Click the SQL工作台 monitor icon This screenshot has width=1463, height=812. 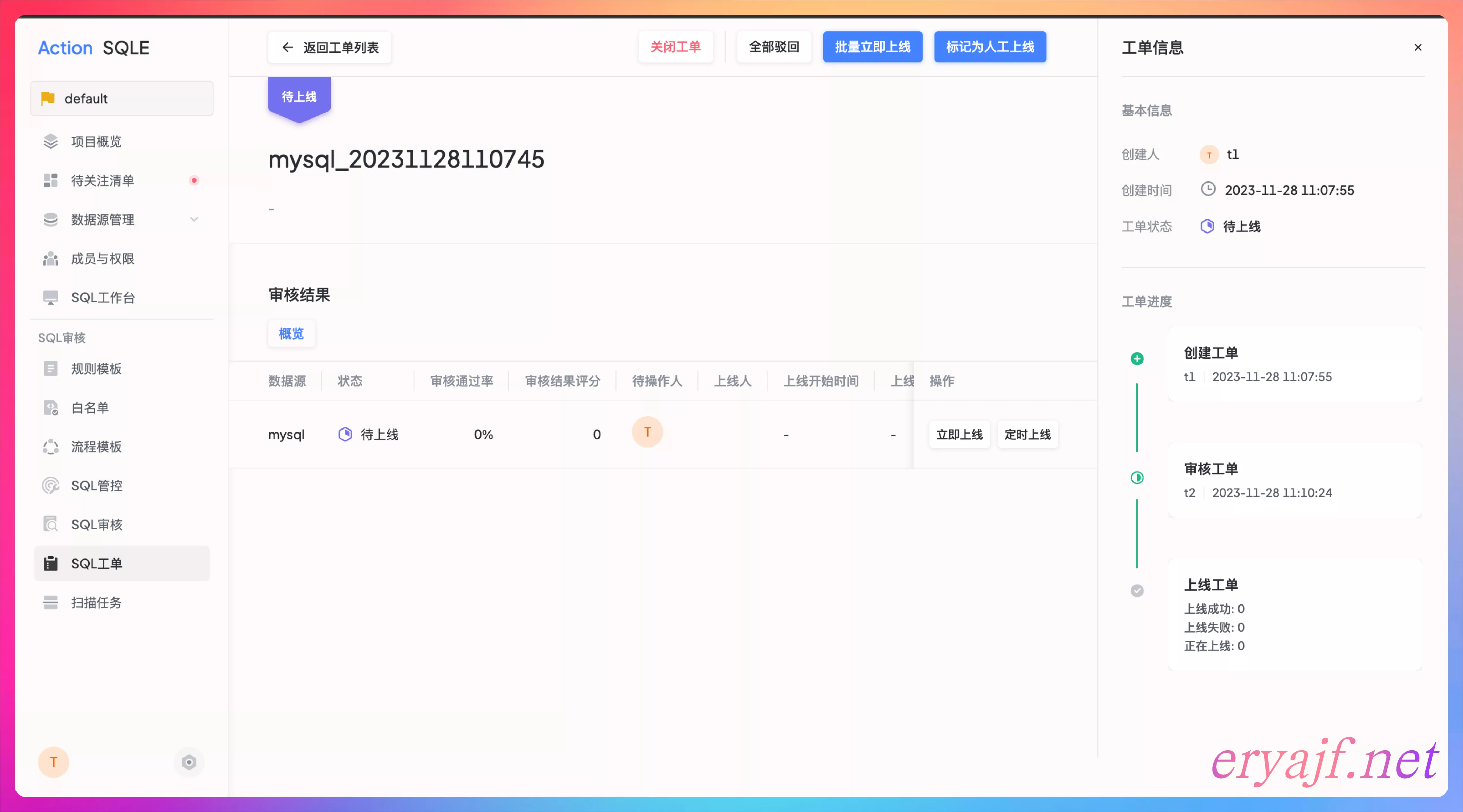(50, 298)
